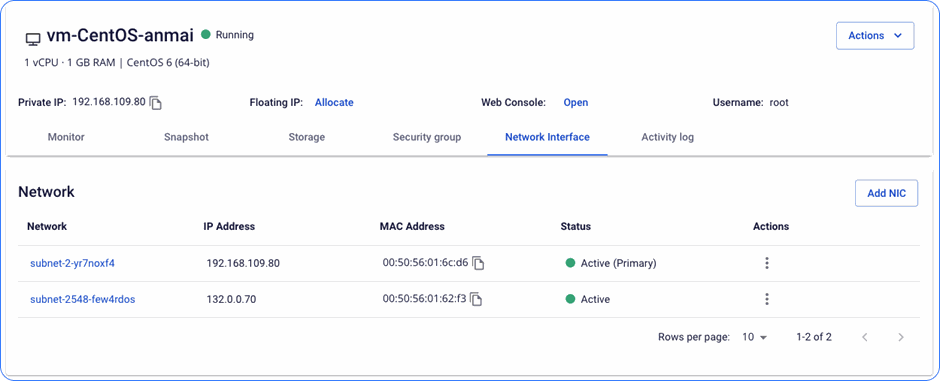Switch to the Snapshot tab

click(186, 137)
